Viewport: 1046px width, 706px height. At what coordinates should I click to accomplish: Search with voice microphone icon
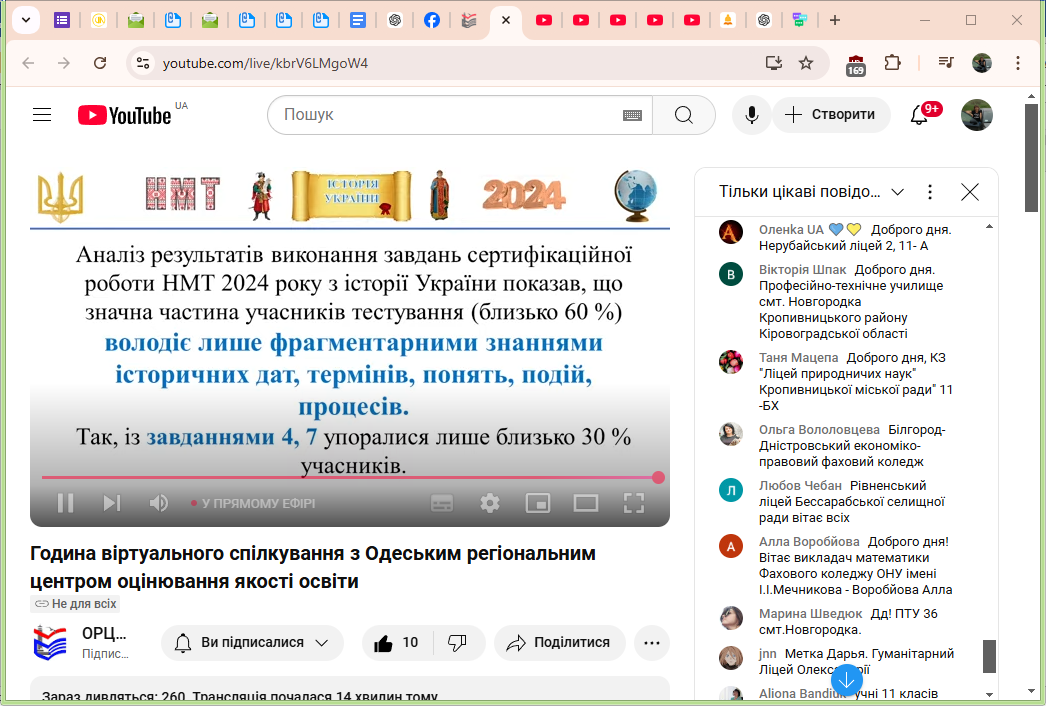pyautogui.click(x=751, y=115)
